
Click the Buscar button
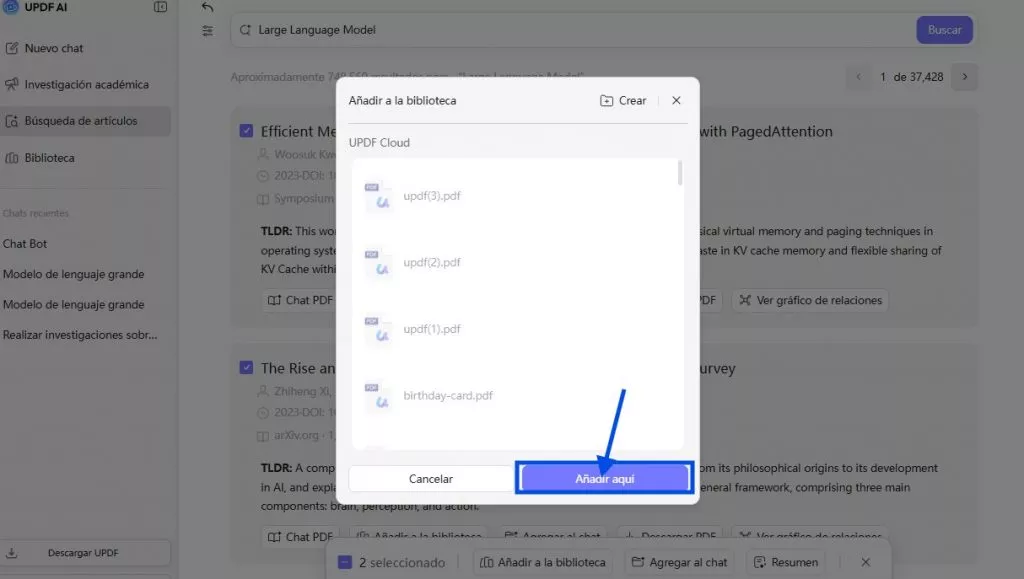(944, 30)
